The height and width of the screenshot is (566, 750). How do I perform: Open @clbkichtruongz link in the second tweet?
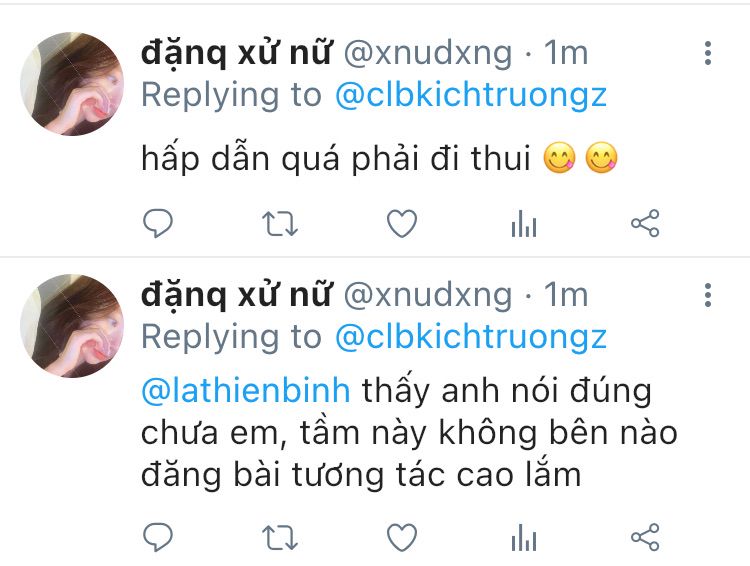point(471,338)
